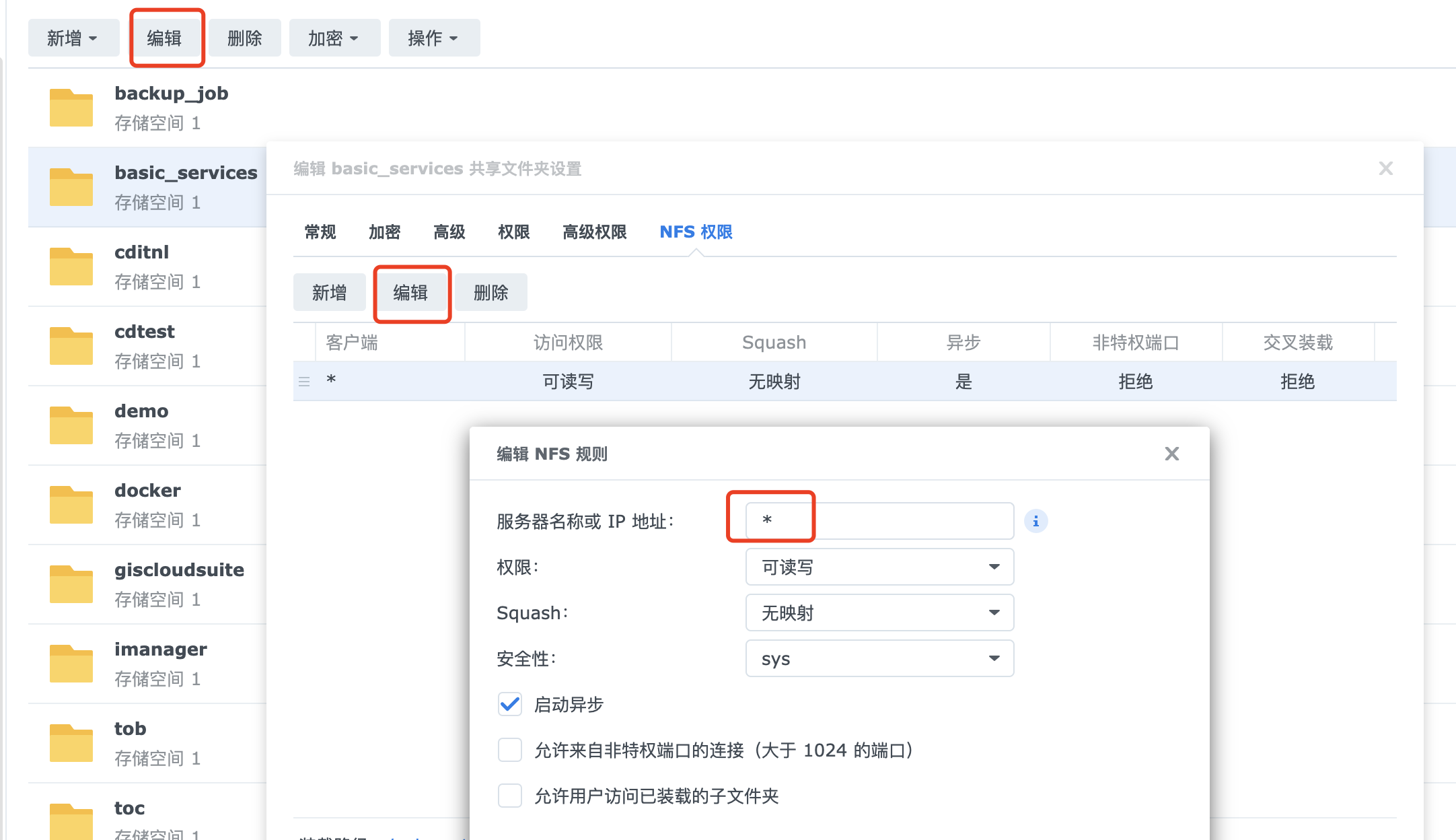
Task: Check allow access to mounted subfolders
Action: (510, 796)
